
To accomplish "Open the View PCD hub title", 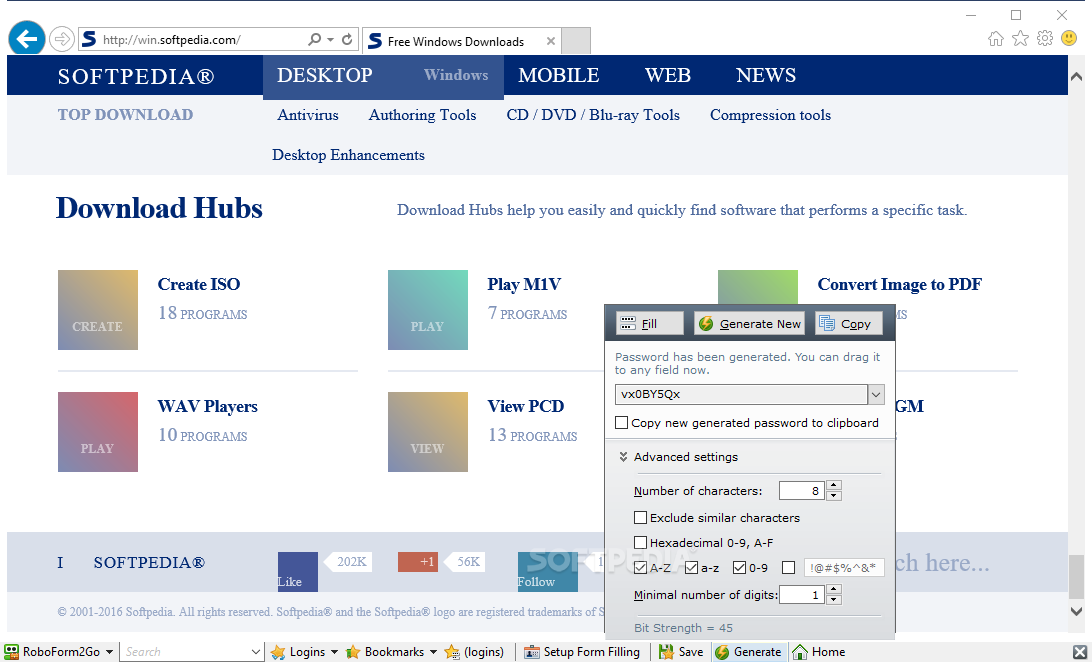I will 525,407.
